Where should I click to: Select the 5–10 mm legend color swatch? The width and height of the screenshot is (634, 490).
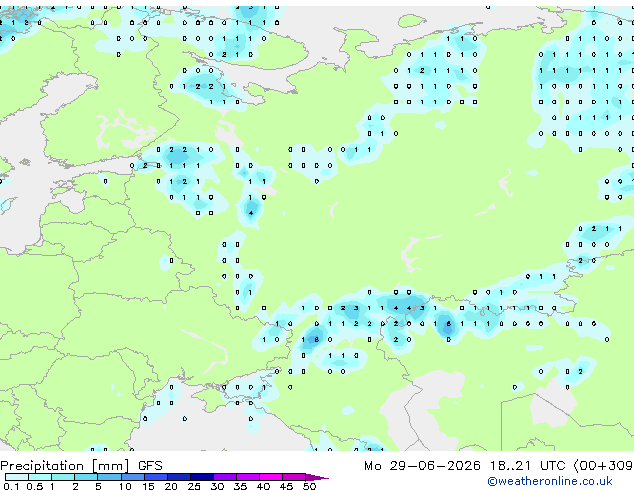point(109,477)
